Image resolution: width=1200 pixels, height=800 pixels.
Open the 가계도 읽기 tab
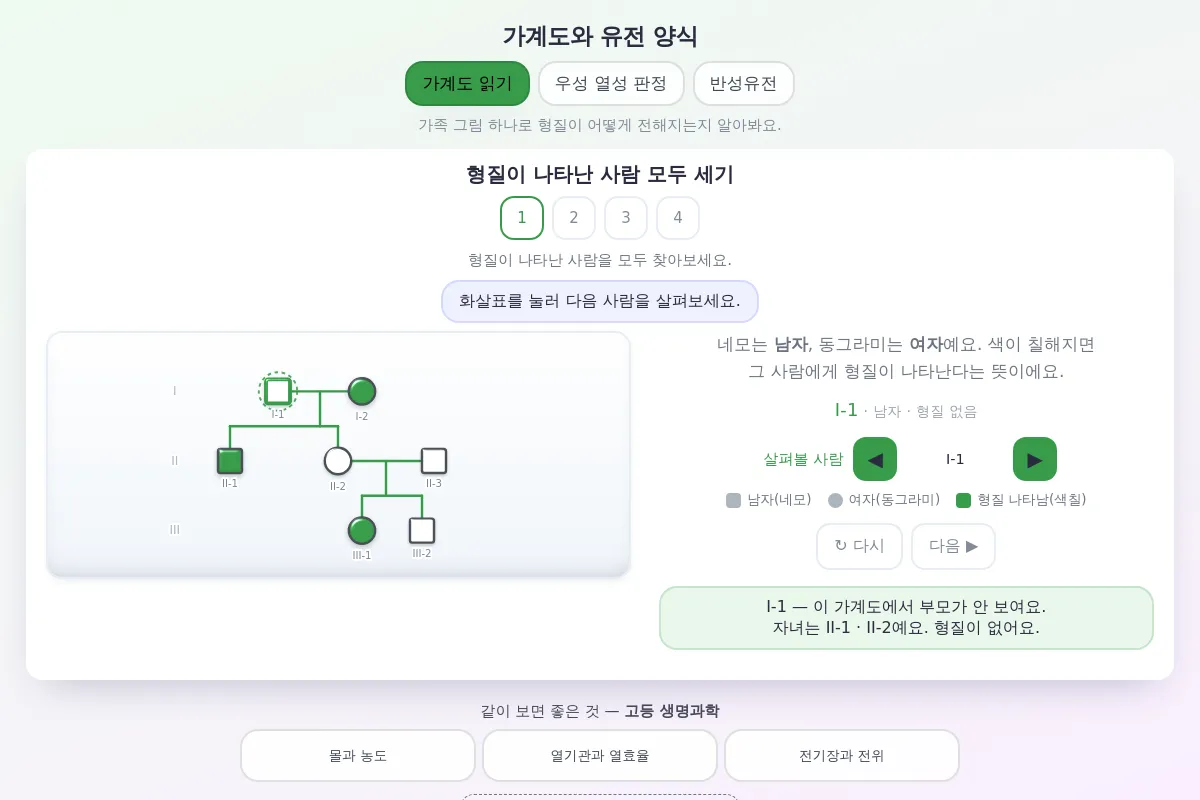coord(467,83)
